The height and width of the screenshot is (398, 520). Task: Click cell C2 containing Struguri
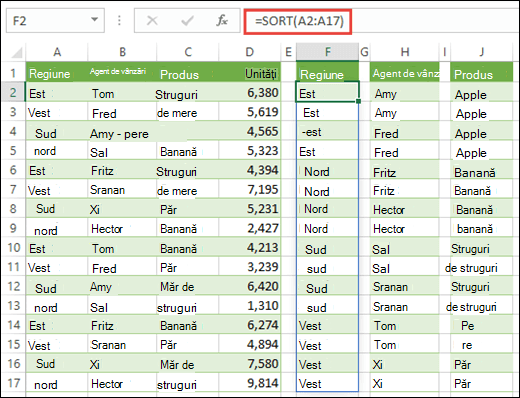coord(188,92)
